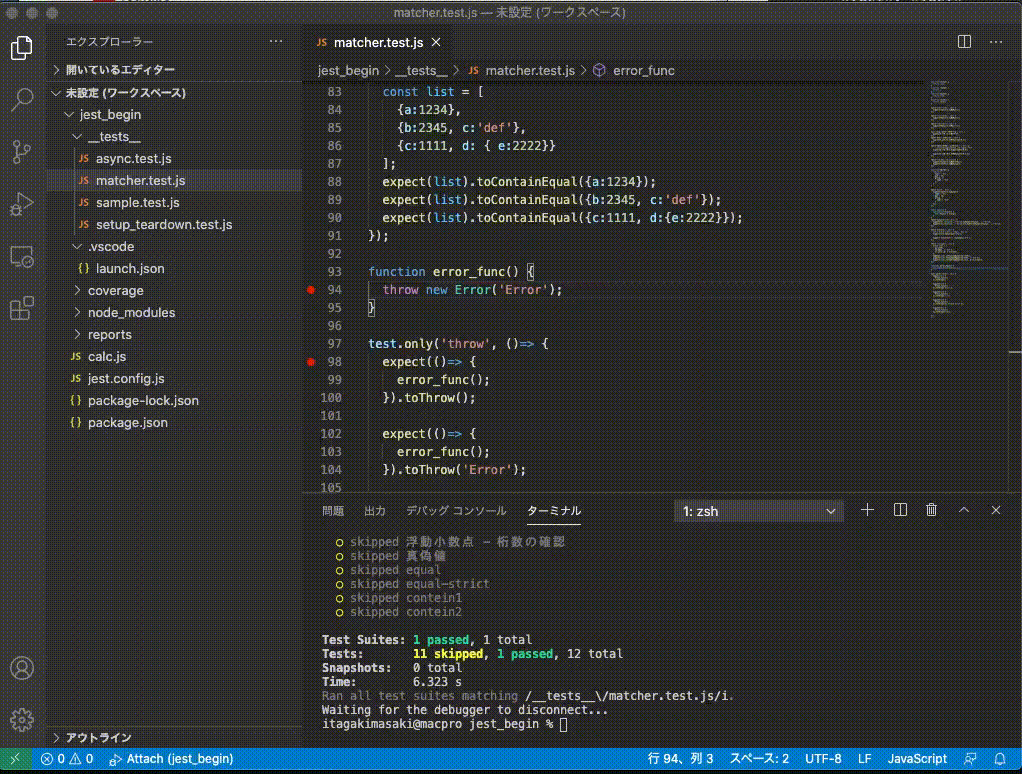The height and width of the screenshot is (774, 1022).
Task: Toggle the breakpoint on line 98
Action: 312,362
